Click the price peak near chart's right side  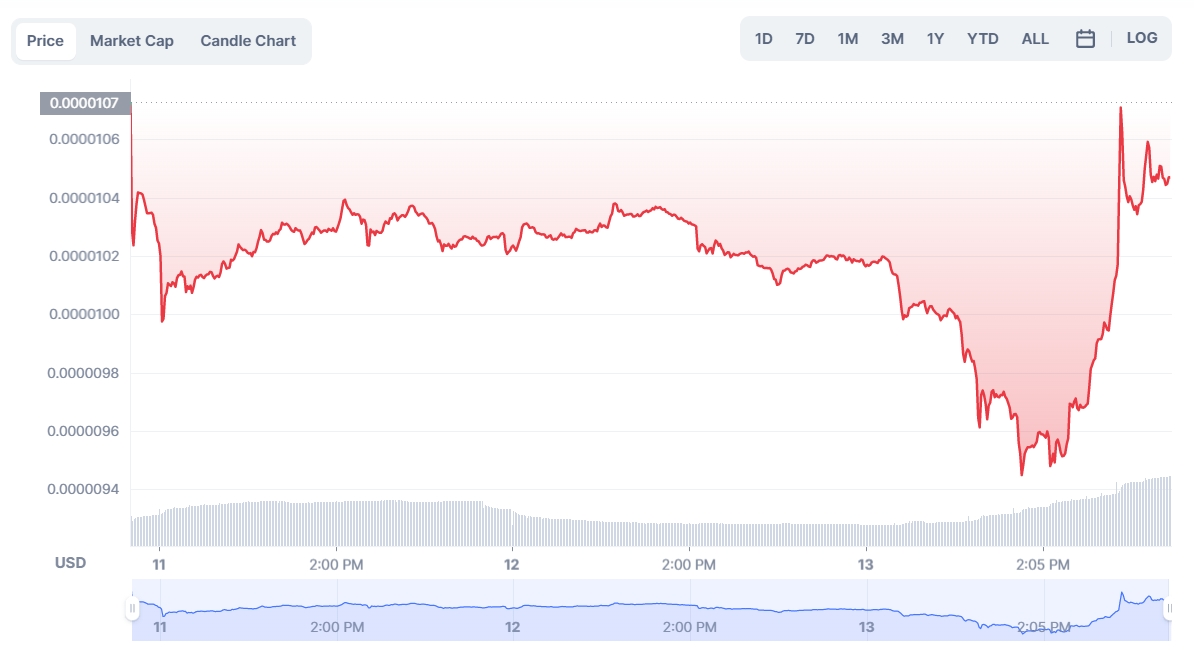[x=1120, y=108]
